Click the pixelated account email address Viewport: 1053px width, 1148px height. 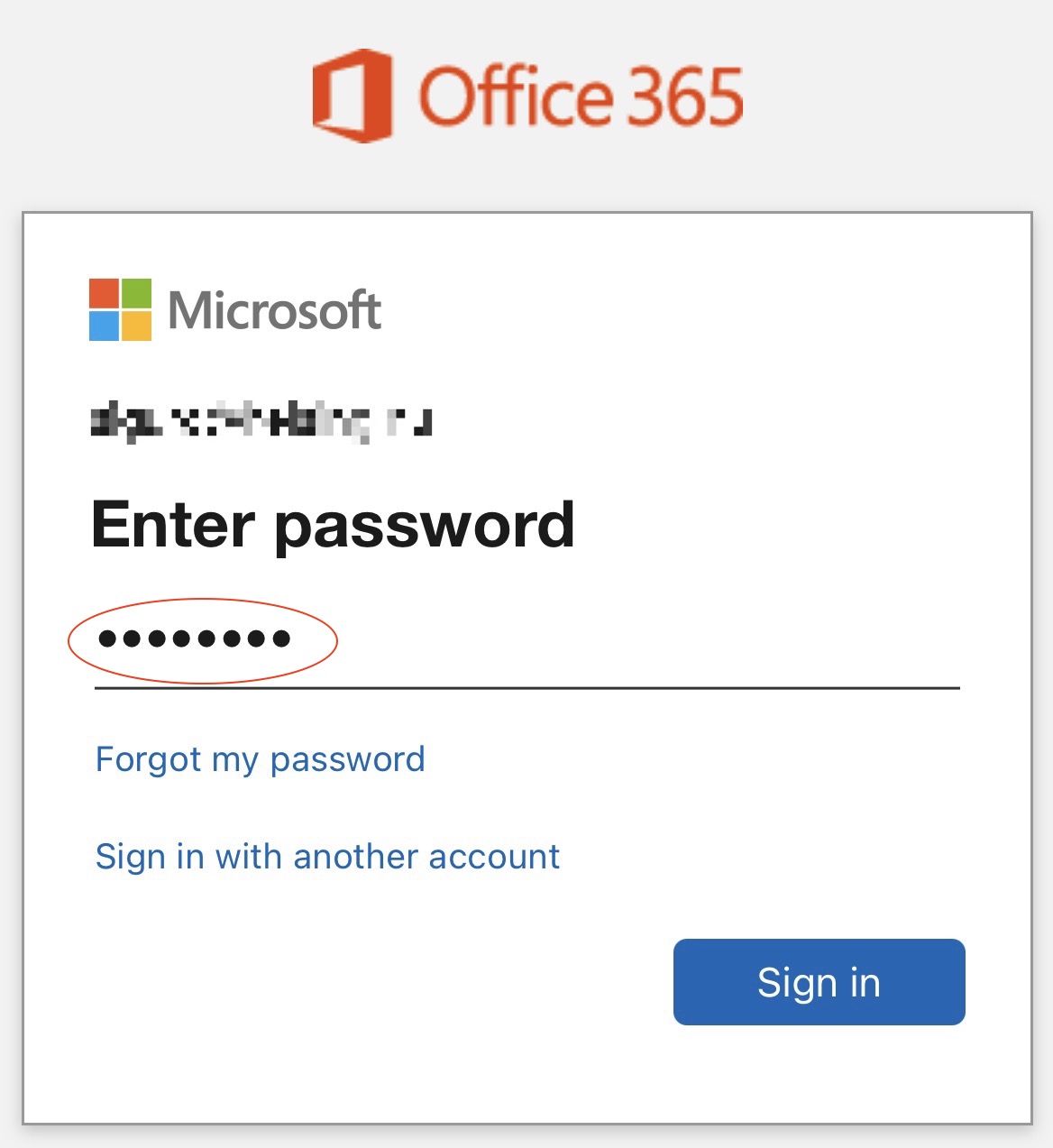261,422
